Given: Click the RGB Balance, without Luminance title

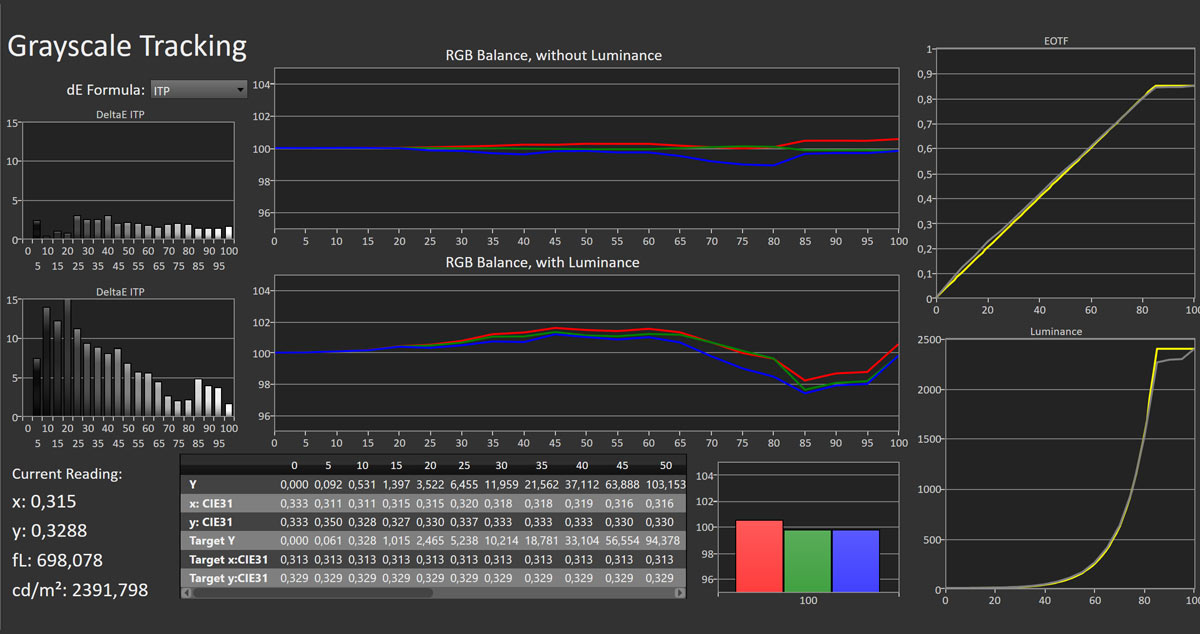Looking at the screenshot, I should click(553, 55).
